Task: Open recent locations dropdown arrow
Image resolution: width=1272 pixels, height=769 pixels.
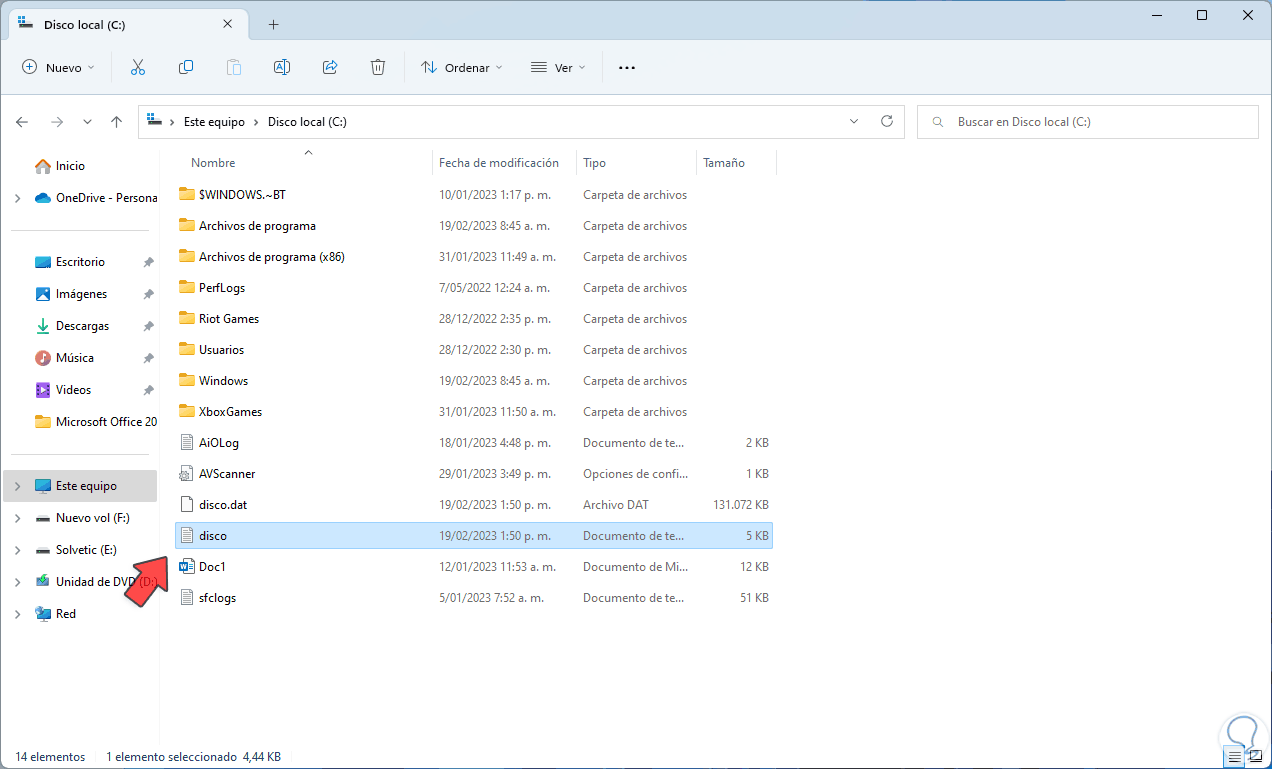Action: 87,122
